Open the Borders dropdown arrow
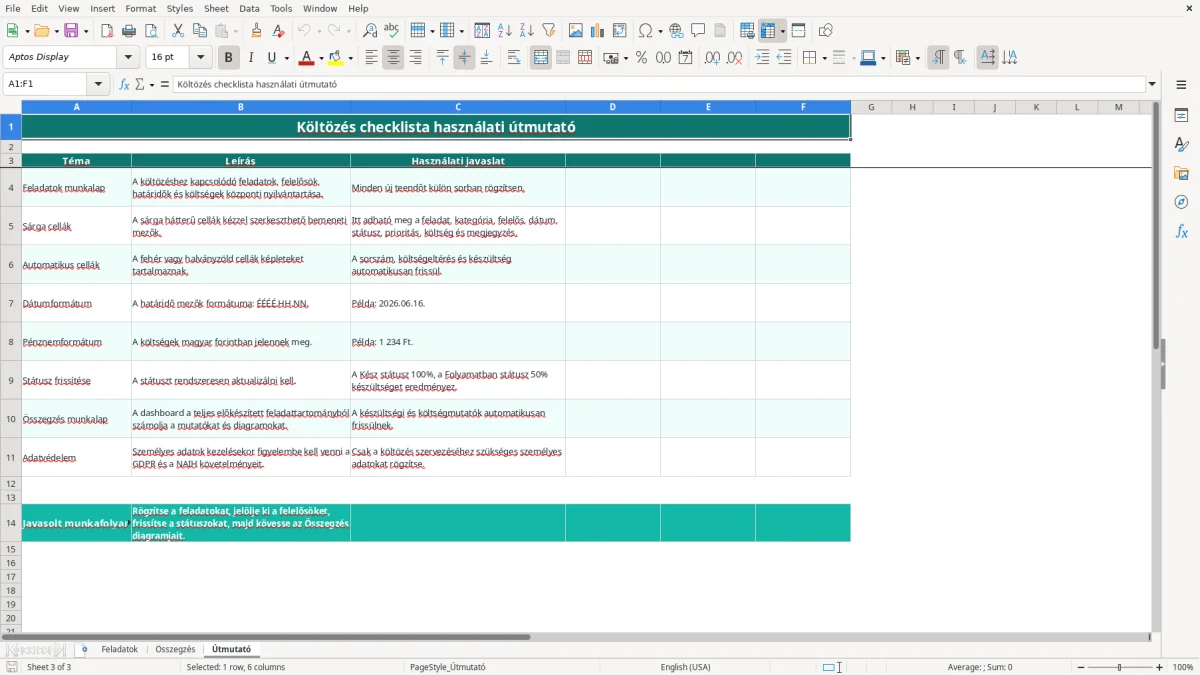This screenshot has height=675, width=1200. (824, 58)
